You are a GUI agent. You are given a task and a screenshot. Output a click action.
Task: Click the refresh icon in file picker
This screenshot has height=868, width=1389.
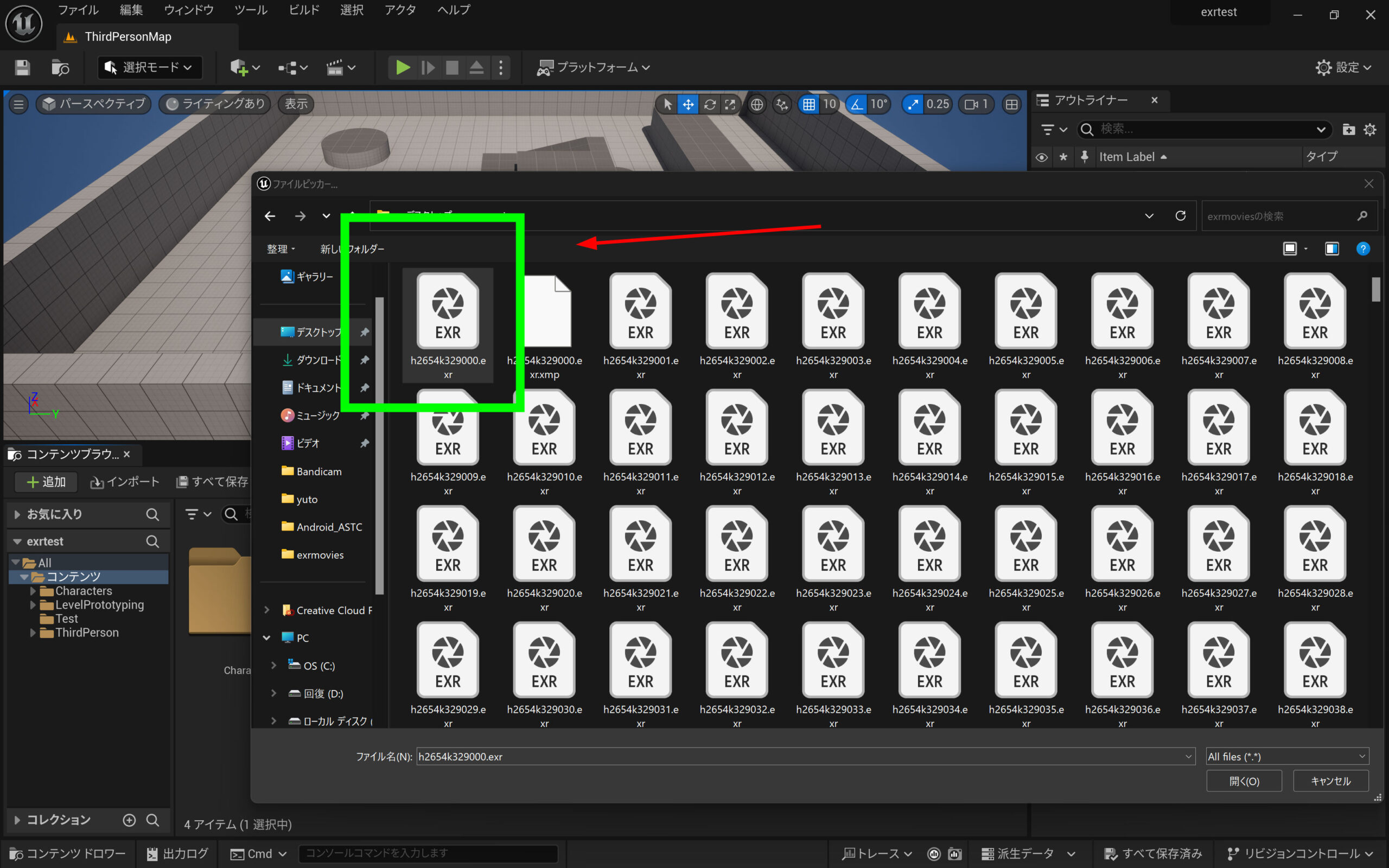pos(1180,216)
